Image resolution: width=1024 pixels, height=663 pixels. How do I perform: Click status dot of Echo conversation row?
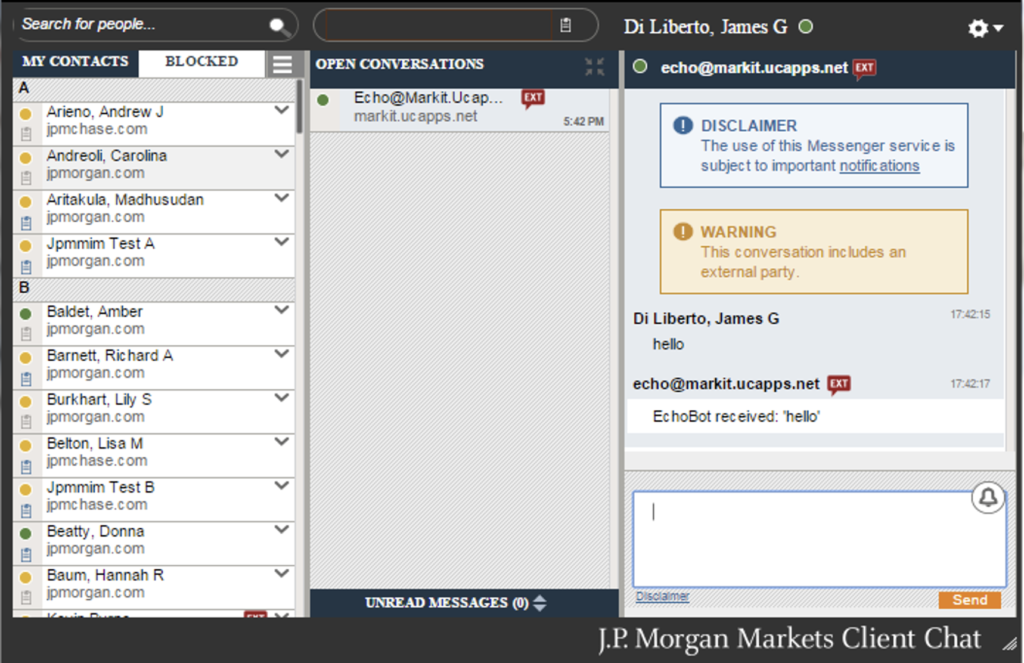coord(323,100)
